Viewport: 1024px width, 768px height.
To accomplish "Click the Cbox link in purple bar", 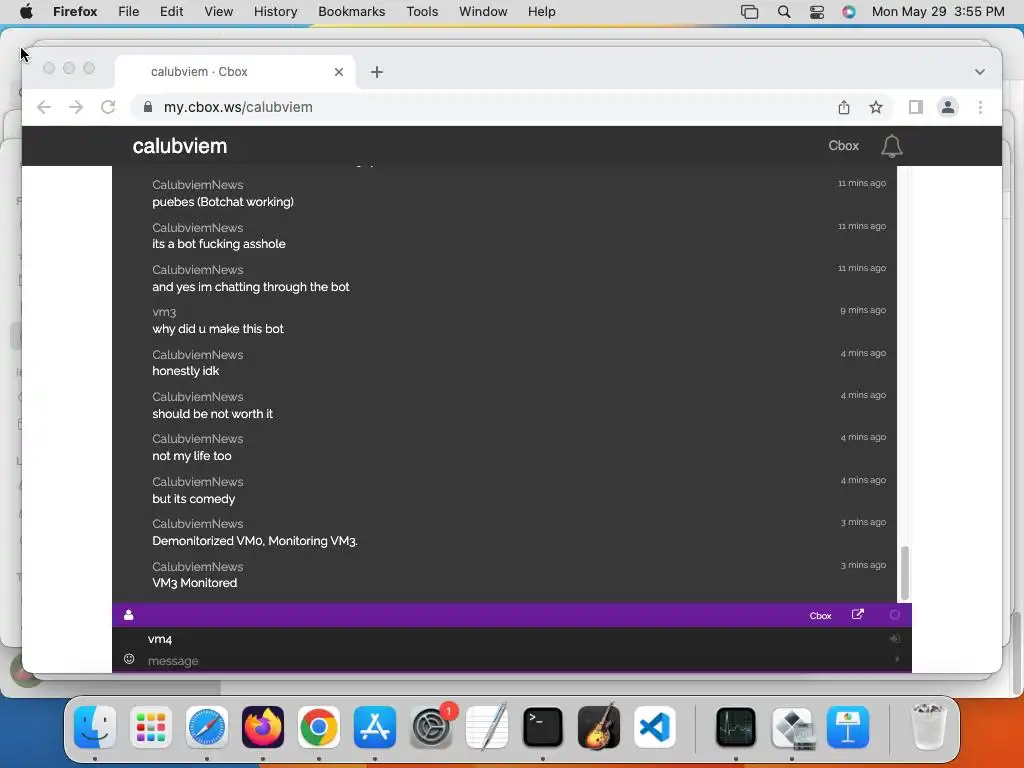I will [x=820, y=615].
